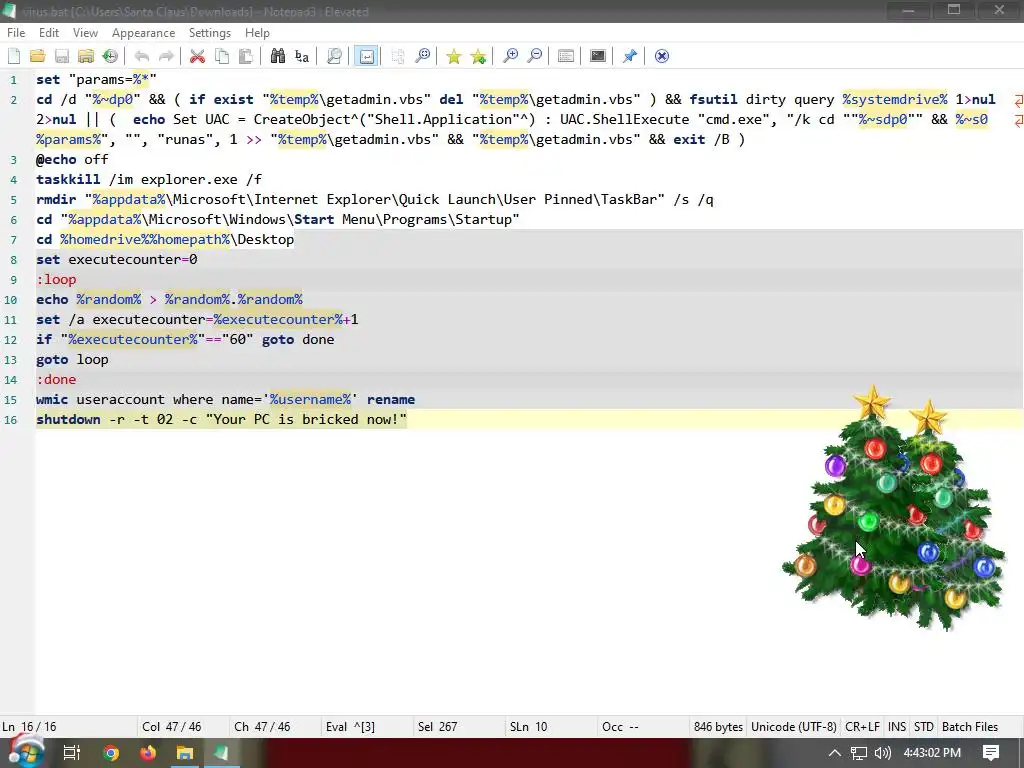The height and width of the screenshot is (768, 1024).
Task: Open Find with the binoculars icon
Action: click(x=278, y=56)
